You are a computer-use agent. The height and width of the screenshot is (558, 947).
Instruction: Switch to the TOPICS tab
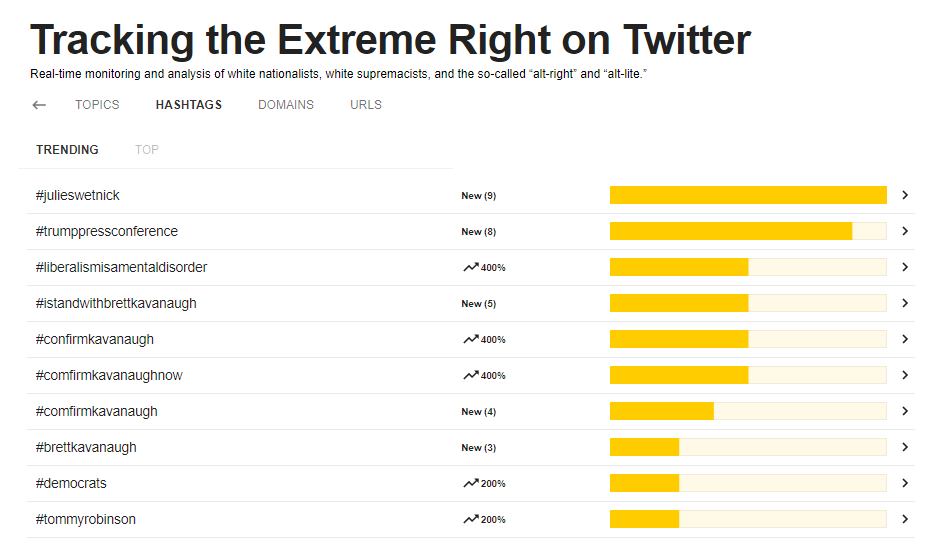[x=97, y=105]
